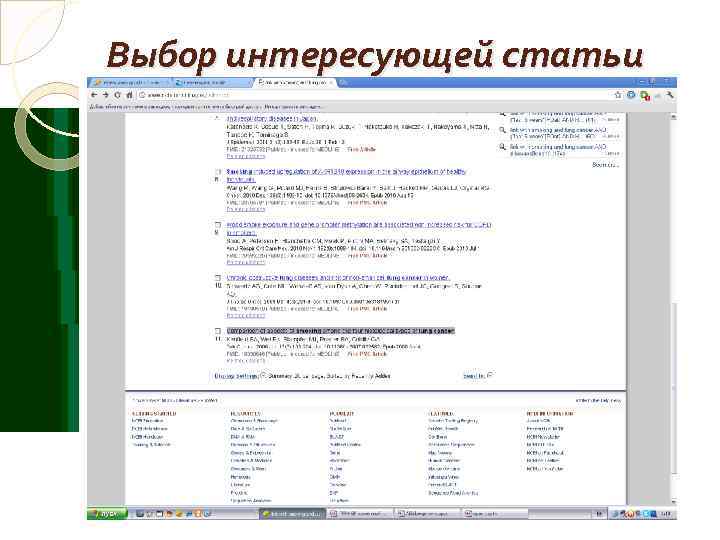The width and height of the screenshot is (720, 540).
Task: Click magnifier icon of first recent search
Action: coord(503,114)
